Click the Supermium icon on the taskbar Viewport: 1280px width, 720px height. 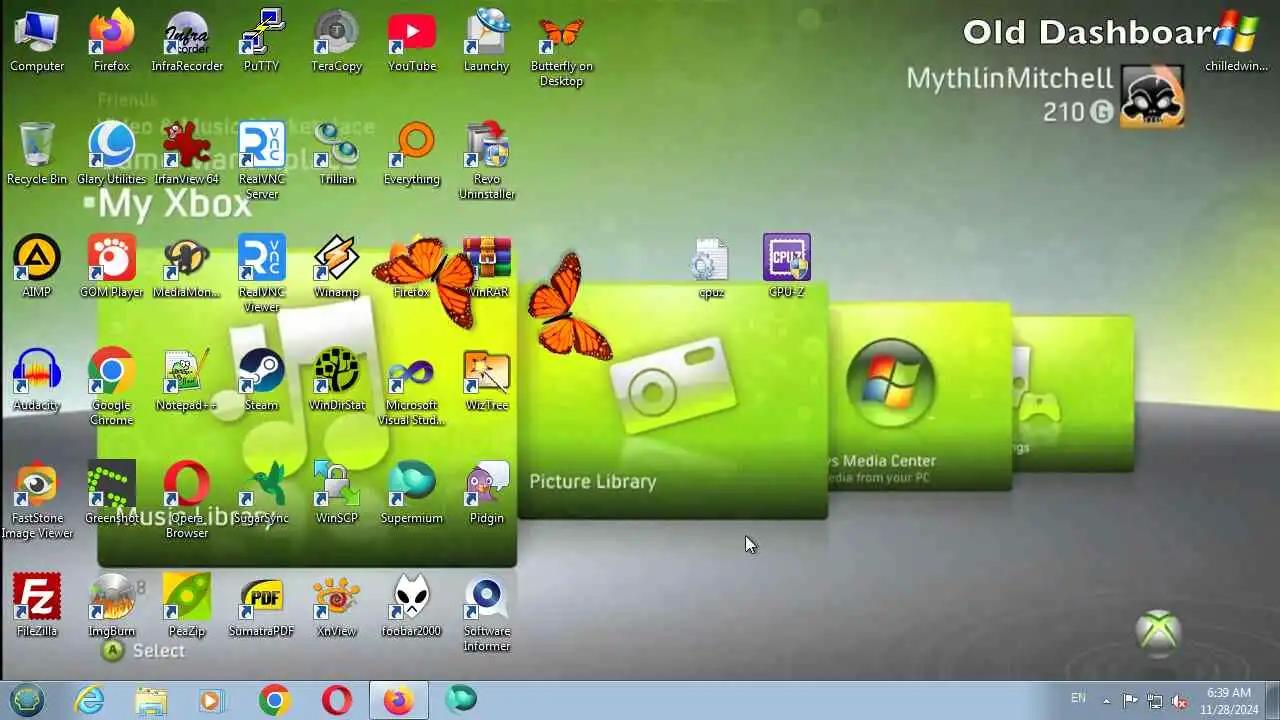[x=460, y=700]
